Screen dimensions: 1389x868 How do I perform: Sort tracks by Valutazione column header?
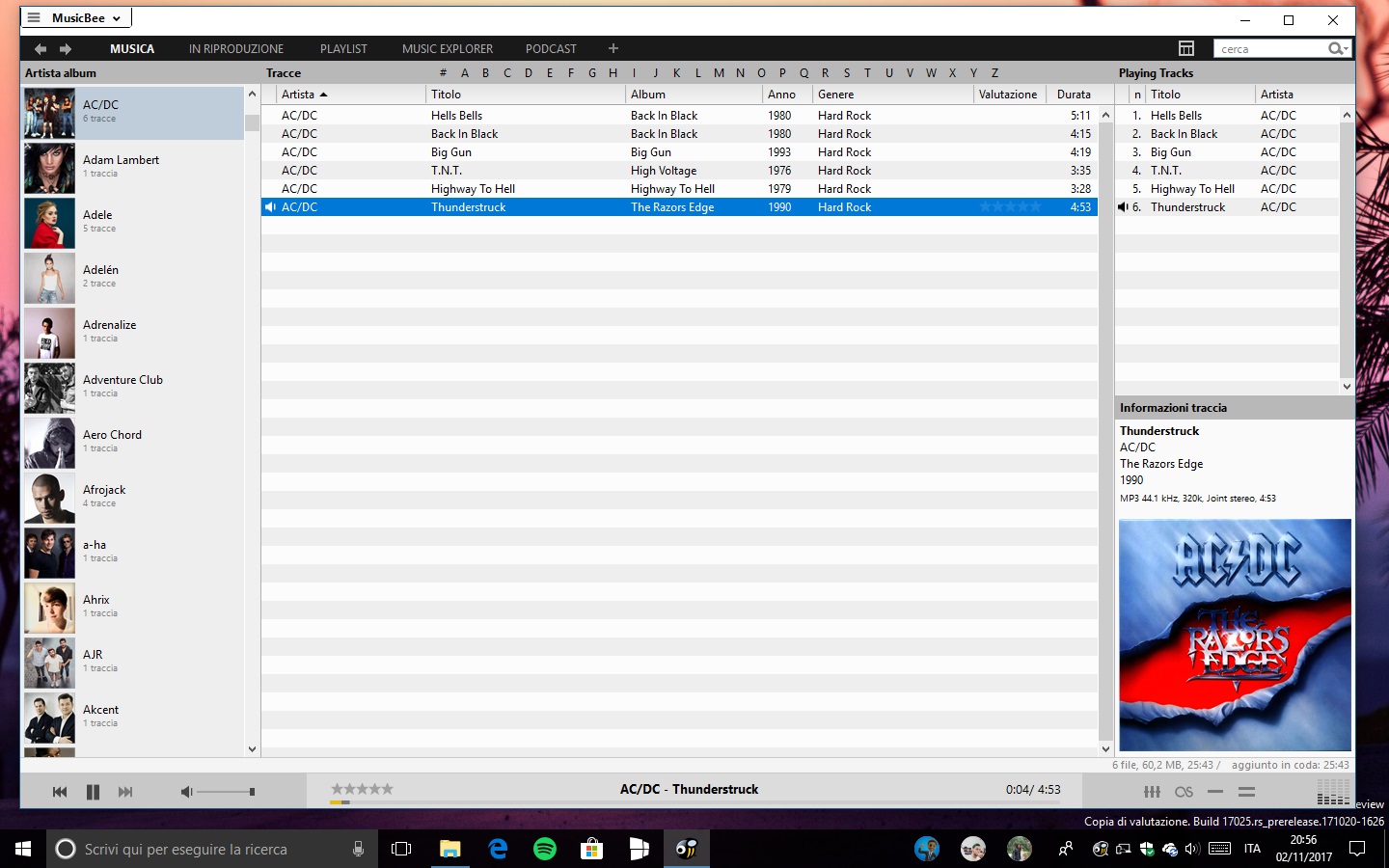[x=1010, y=95]
